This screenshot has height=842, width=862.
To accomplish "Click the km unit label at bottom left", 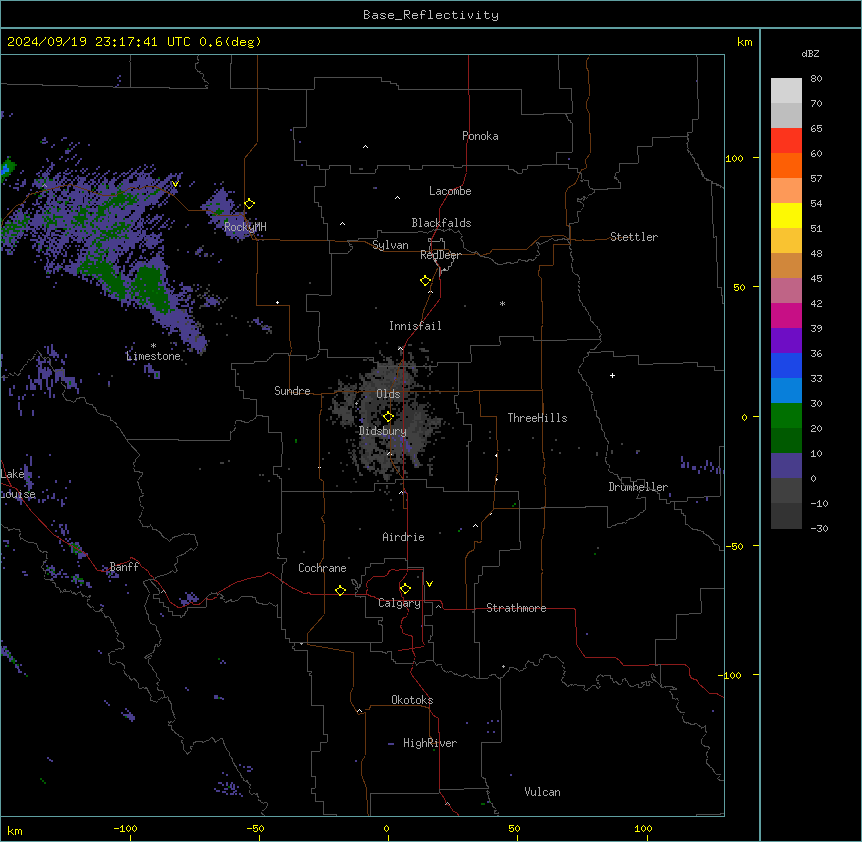I will pos(15,831).
